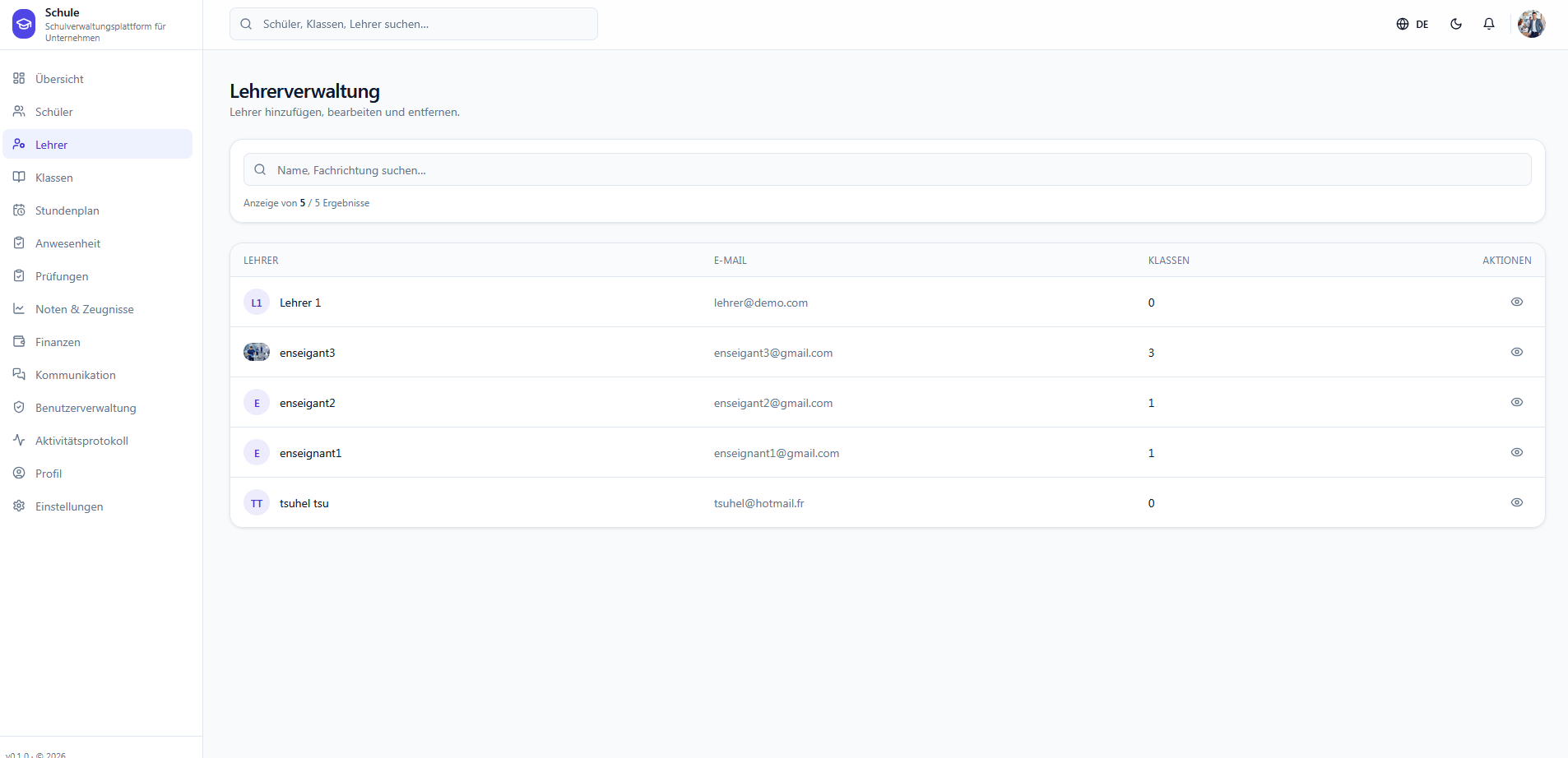
Task: Select the Anwesenheit clipboard icon
Action: (19, 243)
